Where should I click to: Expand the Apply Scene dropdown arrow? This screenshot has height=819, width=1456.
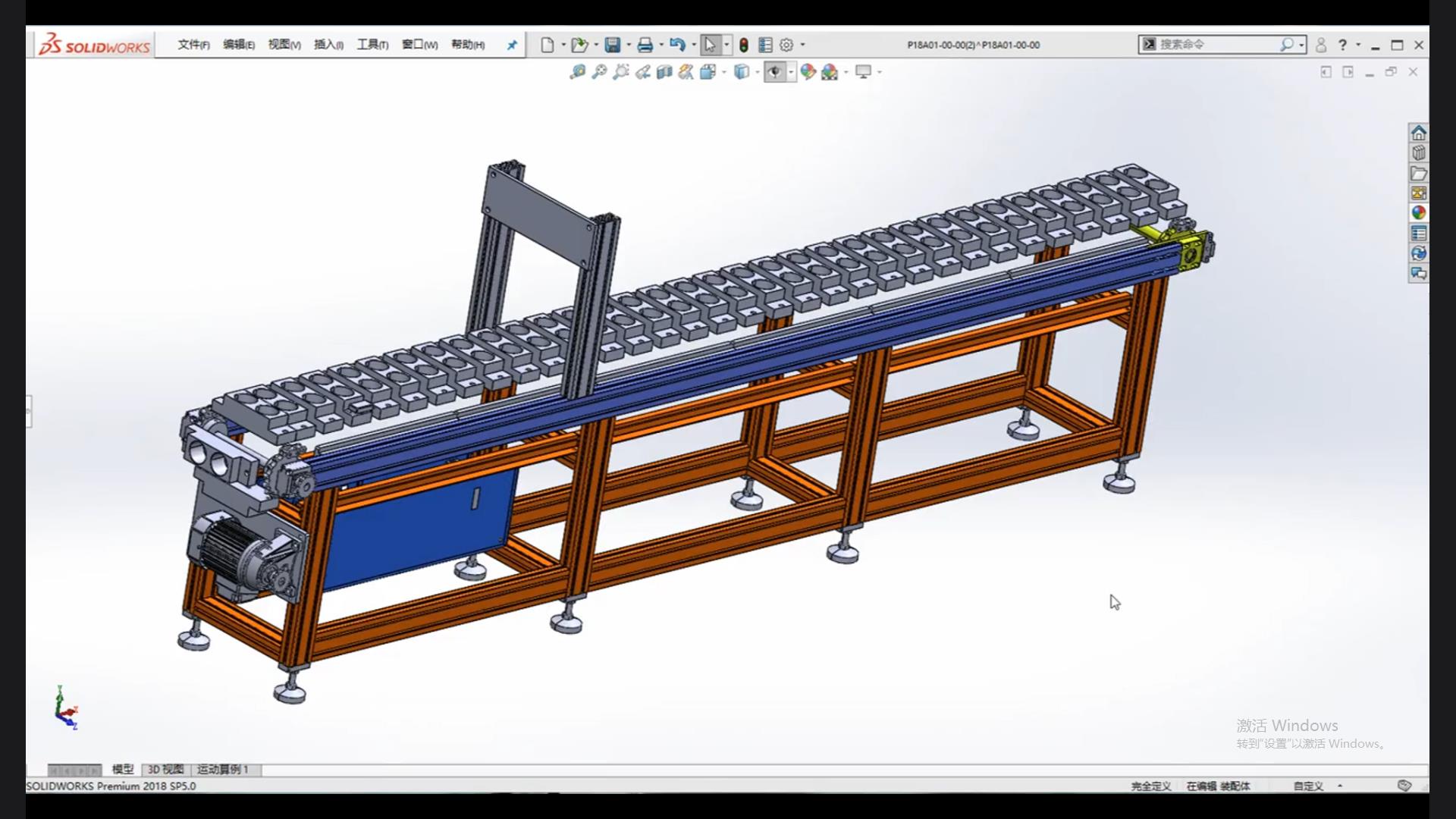coord(846,72)
